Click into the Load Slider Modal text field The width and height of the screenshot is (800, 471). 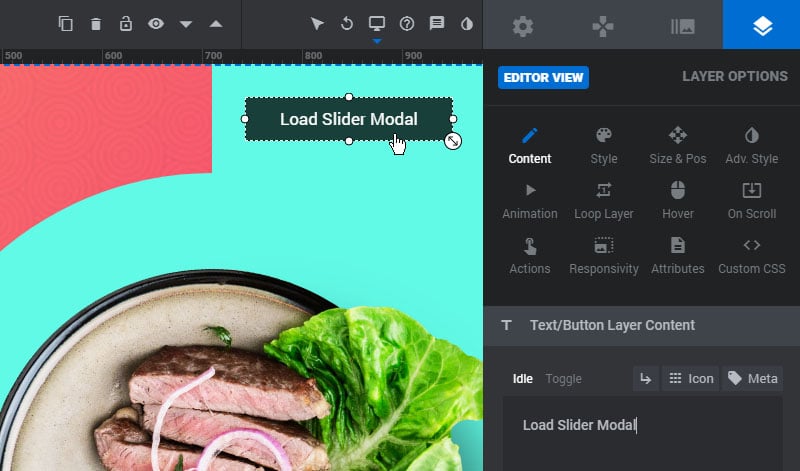642,434
